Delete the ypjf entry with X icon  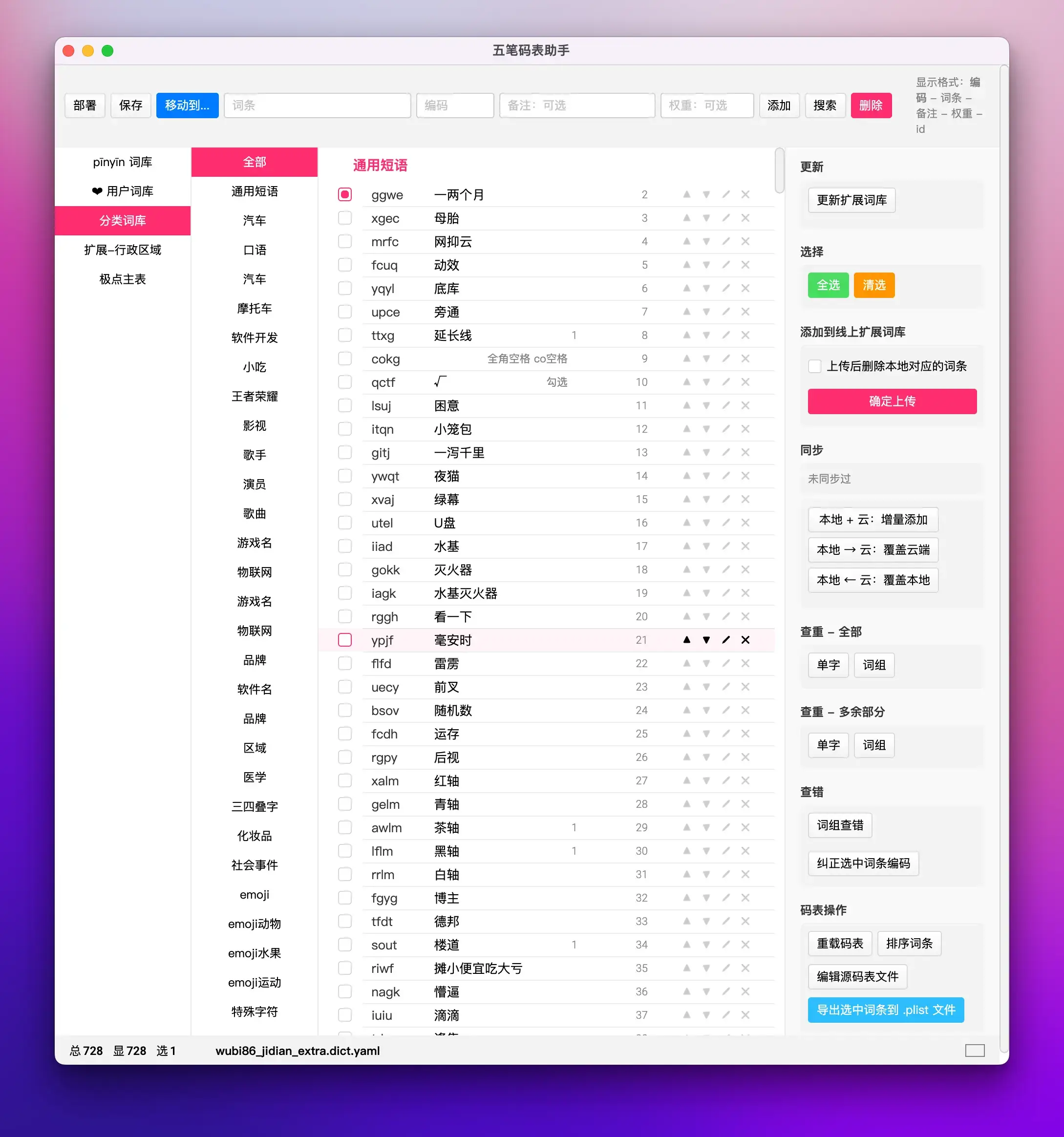pyautogui.click(x=745, y=640)
